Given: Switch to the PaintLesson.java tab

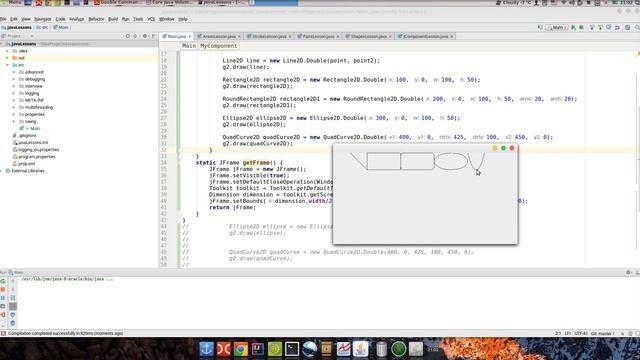Looking at the screenshot, I should [x=318, y=36].
